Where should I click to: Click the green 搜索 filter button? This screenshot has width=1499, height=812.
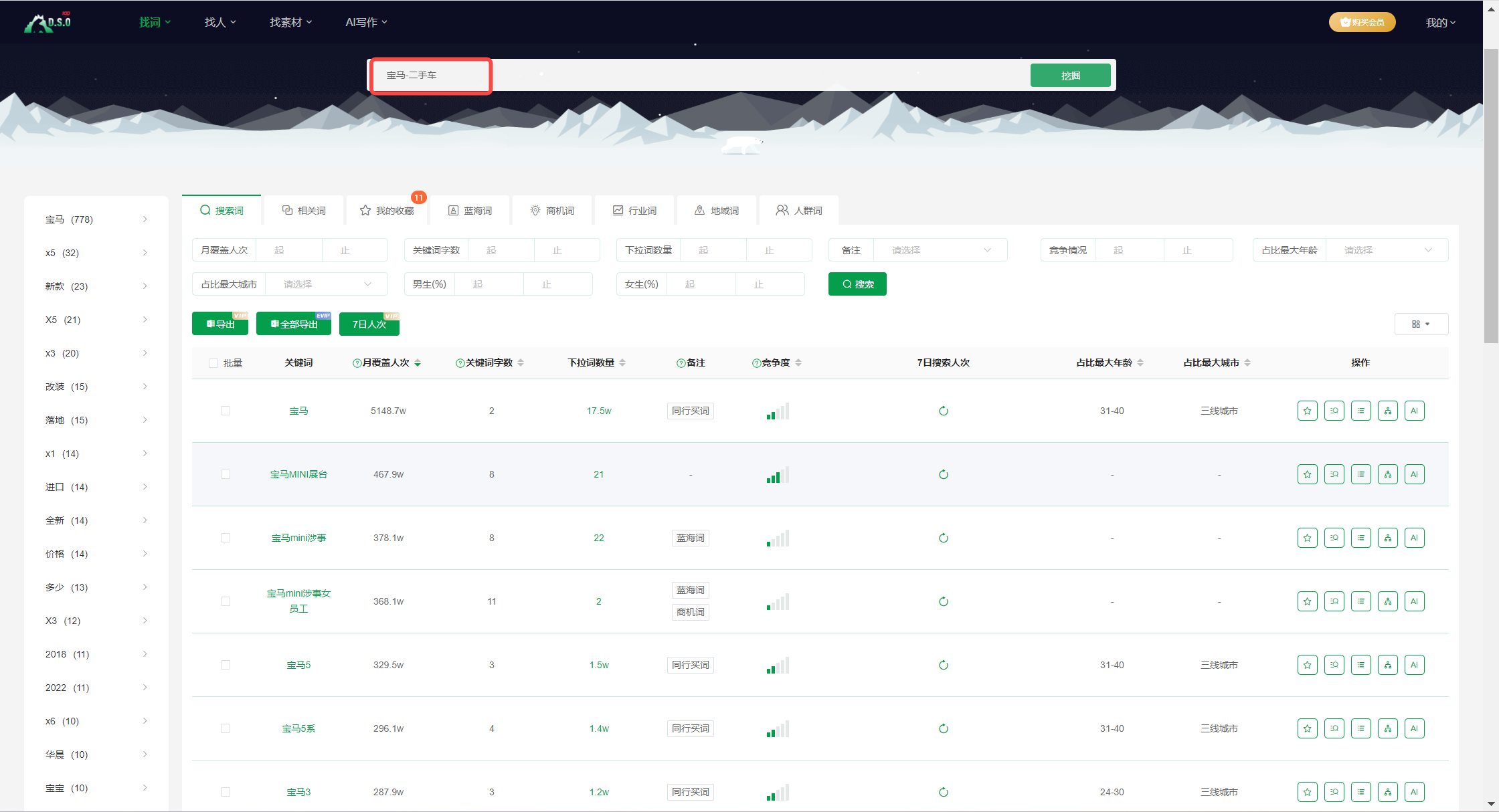point(857,284)
